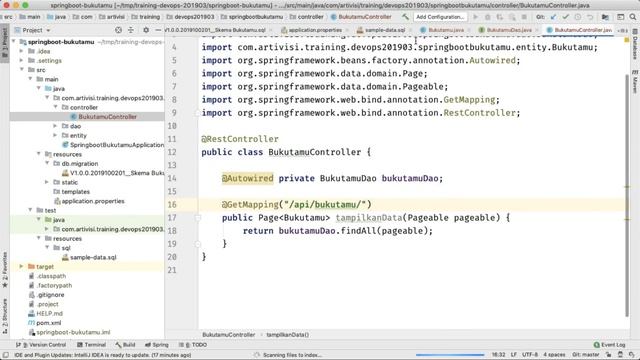640x360 pixels.
Task: Toggle the 1: Project side tool button
Action: point(4,43)
